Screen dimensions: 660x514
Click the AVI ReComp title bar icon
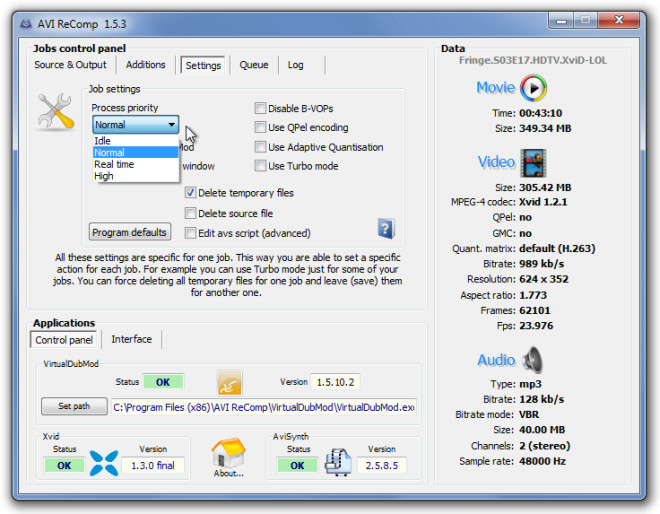click(x=26, y=24)
